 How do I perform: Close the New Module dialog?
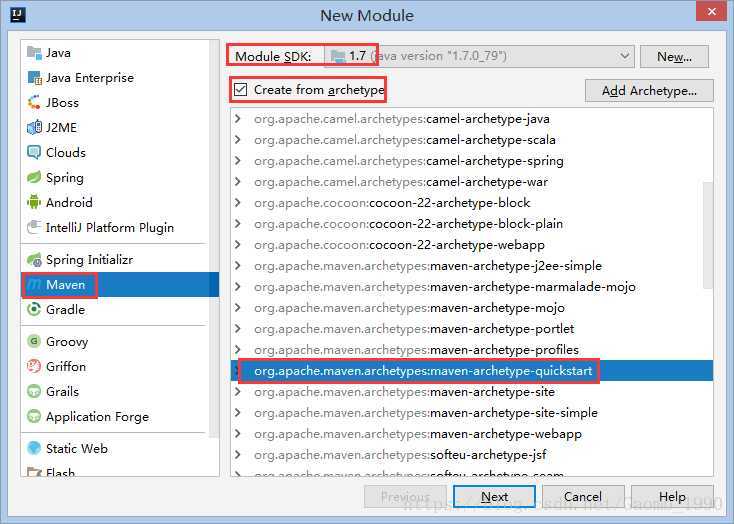click(x=712, y=11)
